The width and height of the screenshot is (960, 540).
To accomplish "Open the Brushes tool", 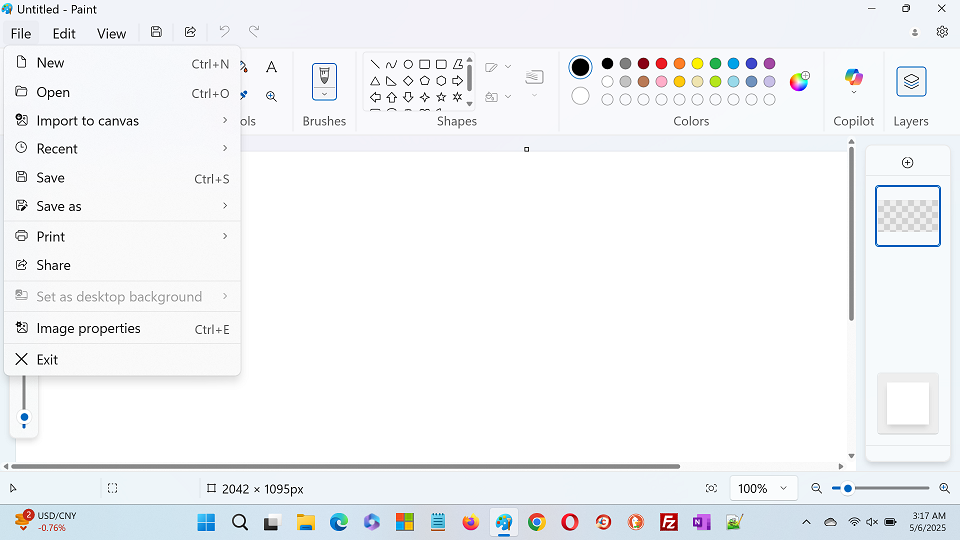I will (x=324, y=75).
